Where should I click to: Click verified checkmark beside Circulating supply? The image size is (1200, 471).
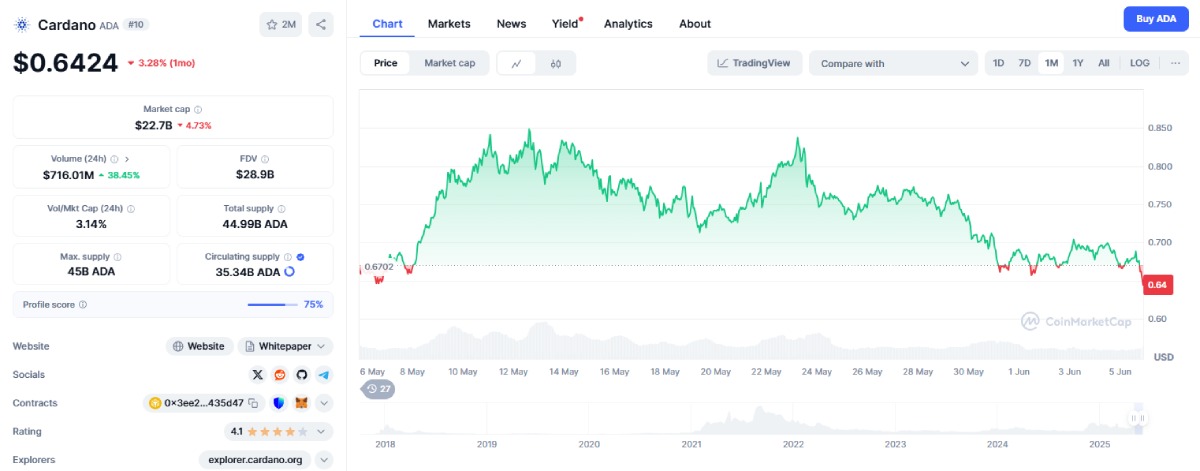(300, 257)
